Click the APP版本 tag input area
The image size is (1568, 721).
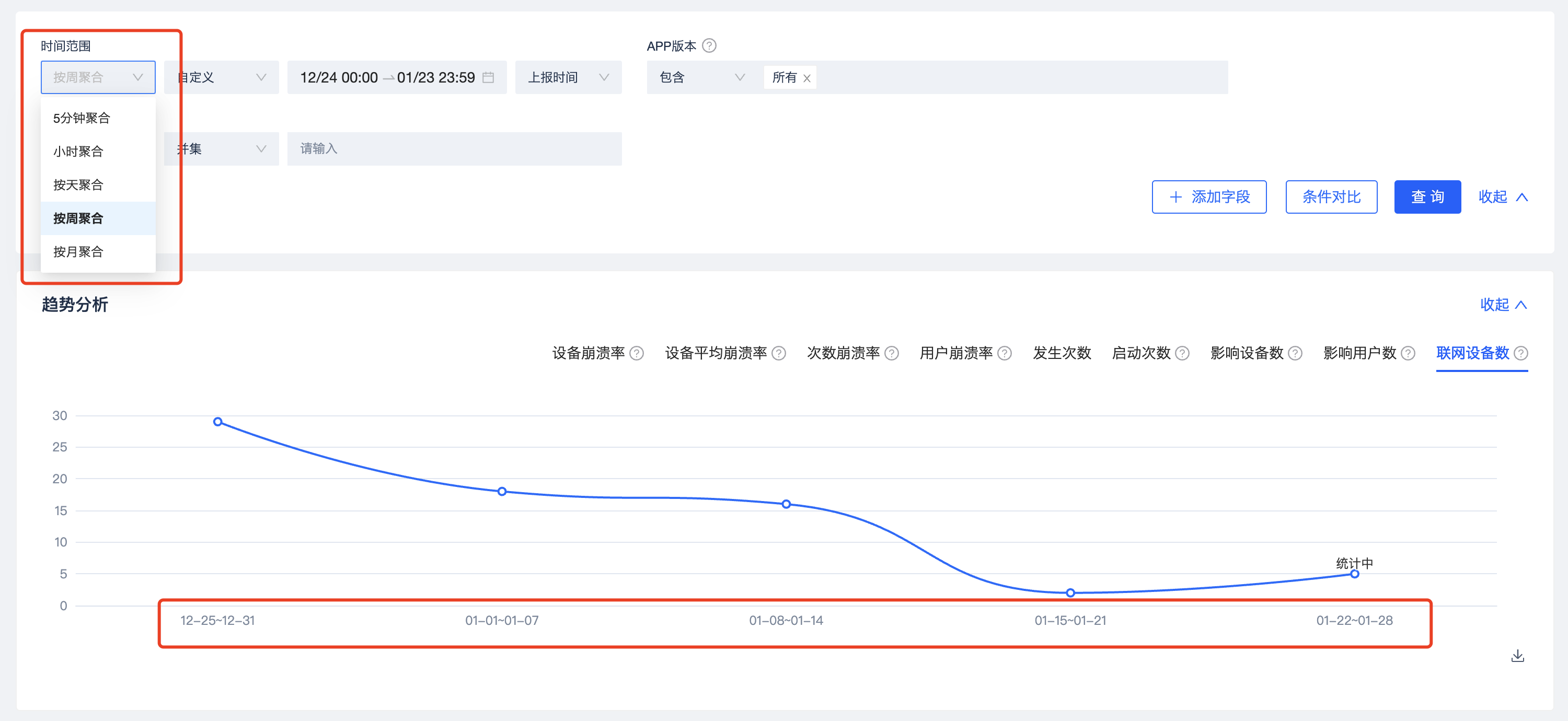pos(992,77)
